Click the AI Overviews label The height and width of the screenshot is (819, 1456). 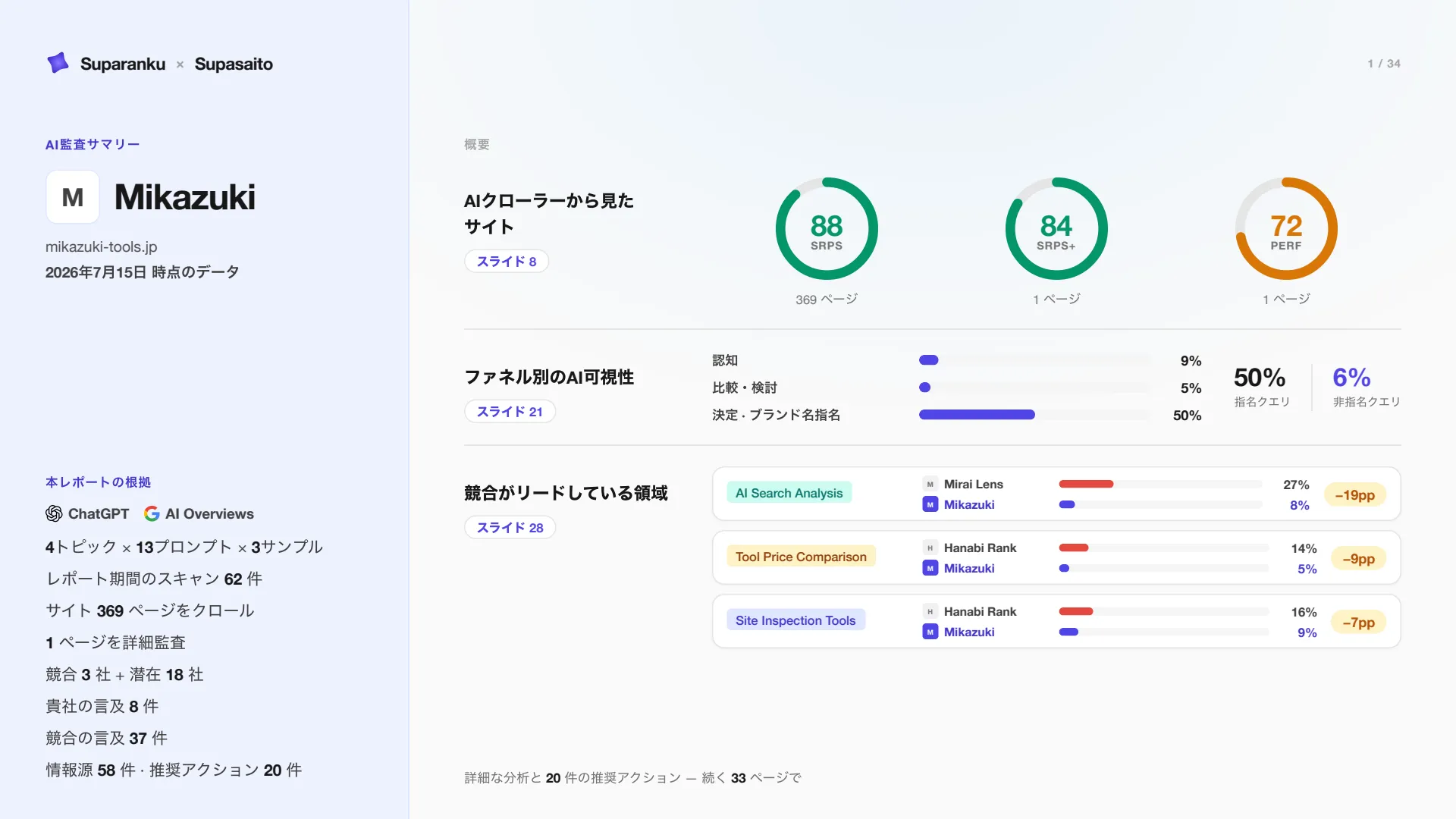tap(209, 513)
